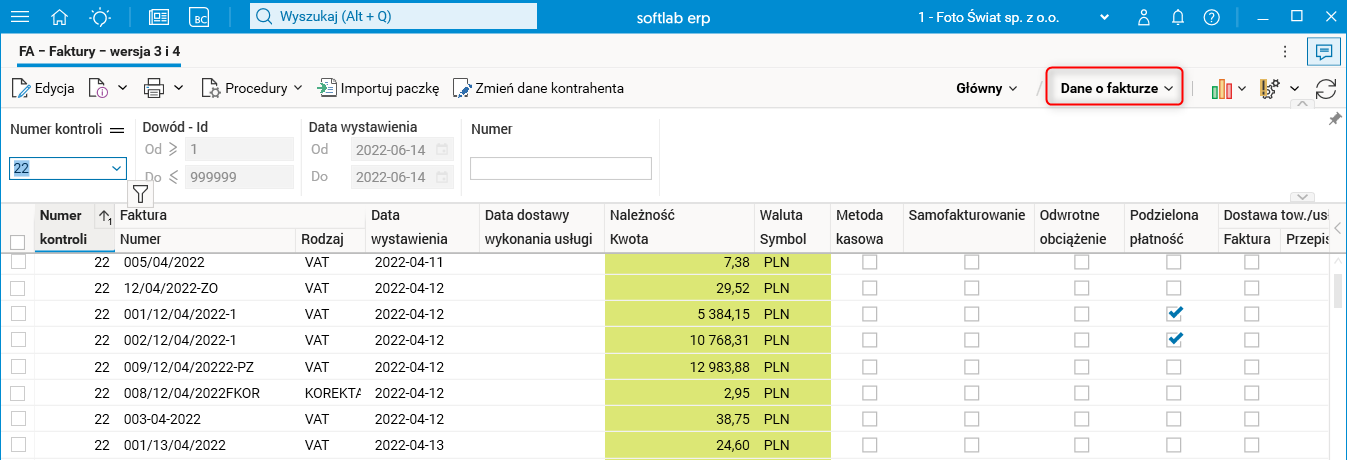Click Zmień dane kontrahenta button

tap(538, 88)
